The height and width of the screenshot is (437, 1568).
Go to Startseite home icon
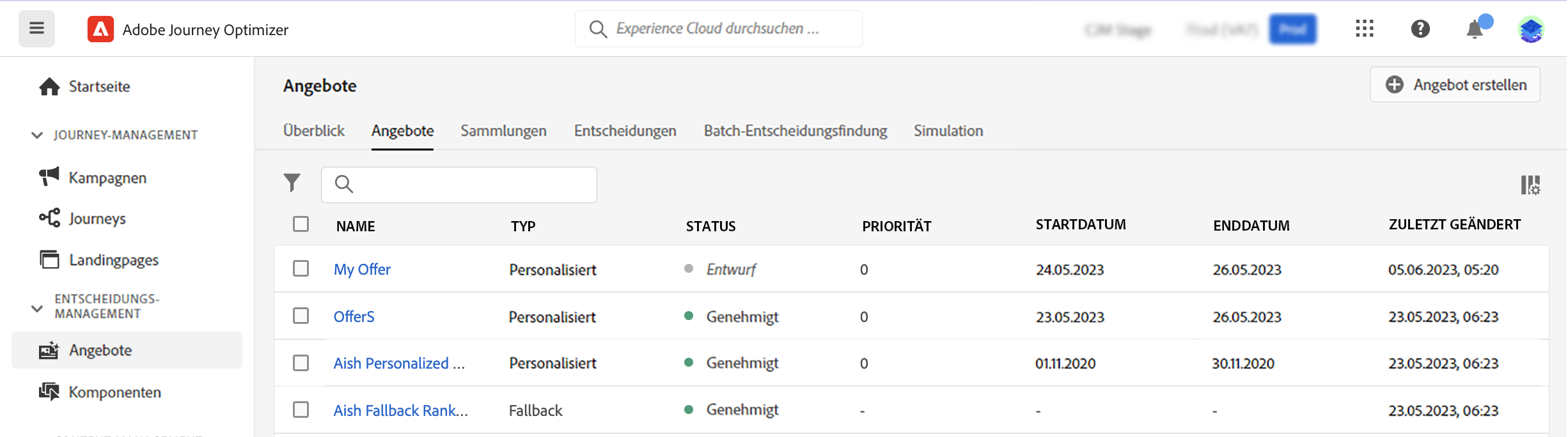click(x=49, y=87)
